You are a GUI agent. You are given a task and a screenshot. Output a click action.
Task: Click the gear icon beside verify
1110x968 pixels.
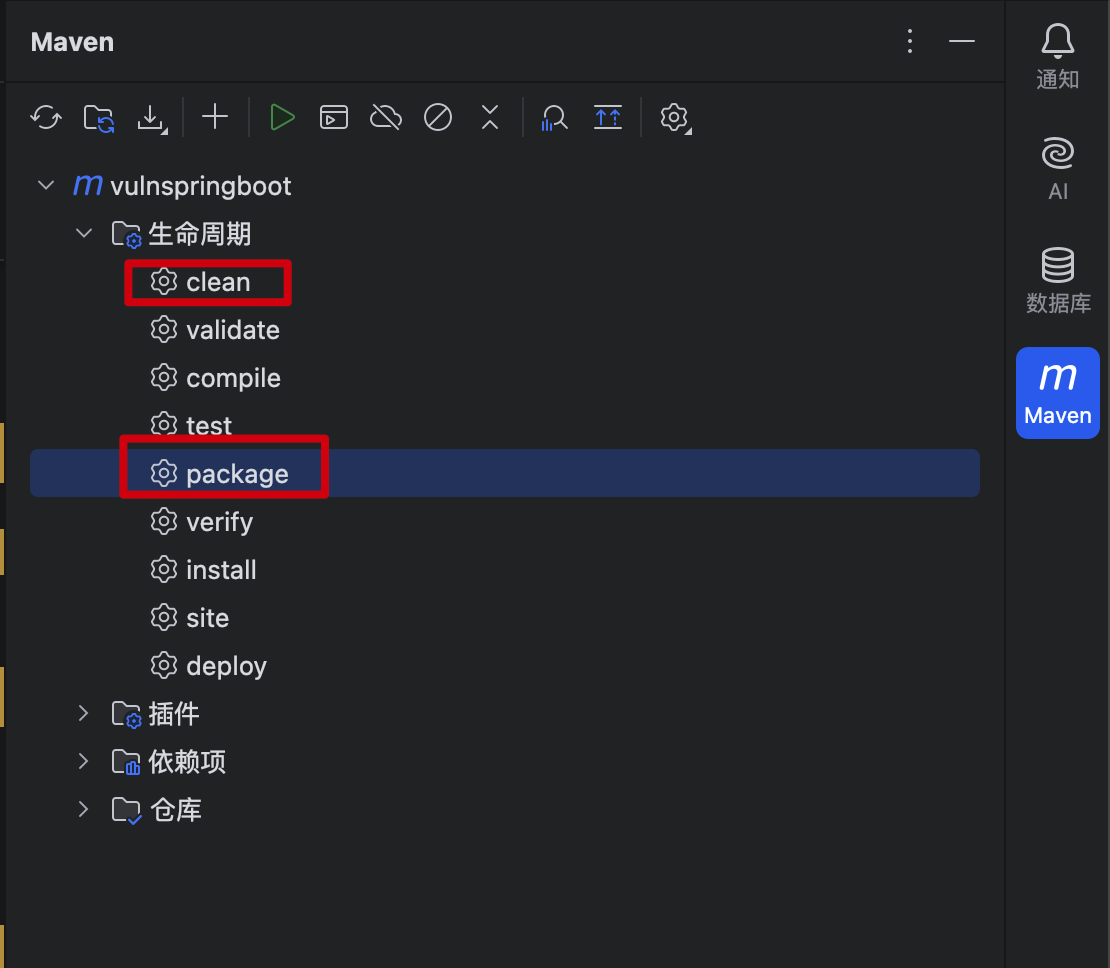(164, 521)
